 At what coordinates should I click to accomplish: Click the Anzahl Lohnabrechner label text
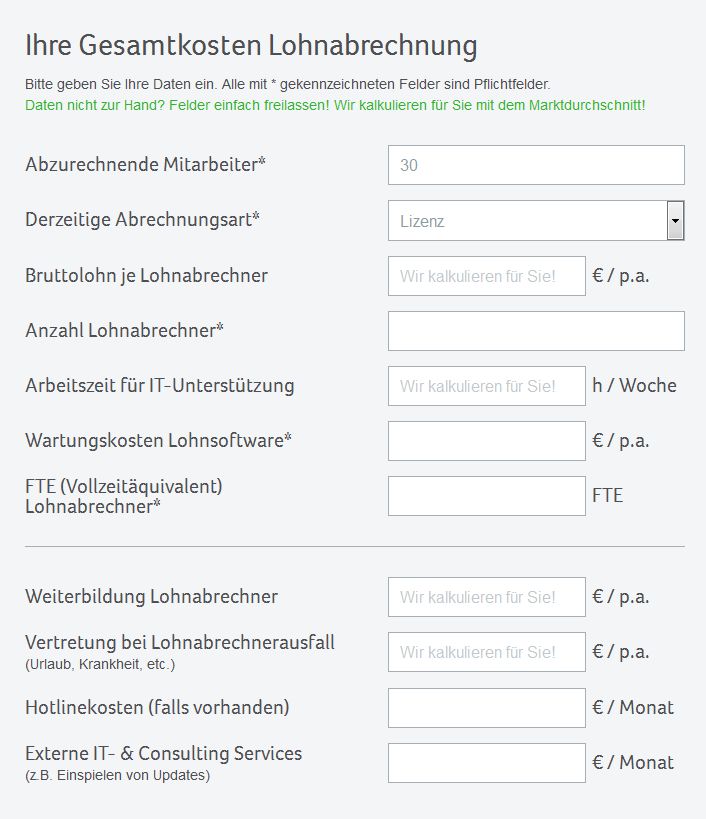(124, 330)
